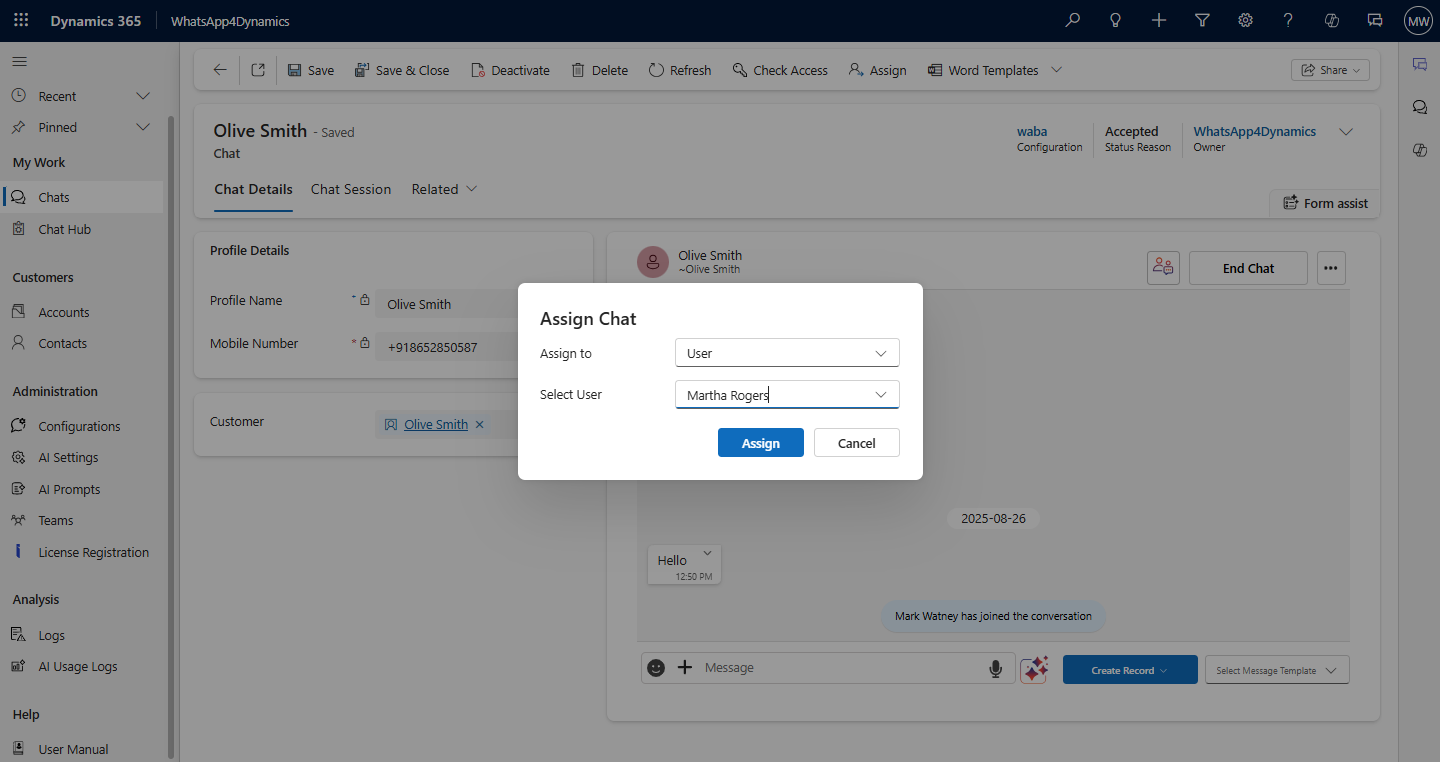Open record in new window icon
The height and width of the screenshot is (762, 1440).
[258, 70]
